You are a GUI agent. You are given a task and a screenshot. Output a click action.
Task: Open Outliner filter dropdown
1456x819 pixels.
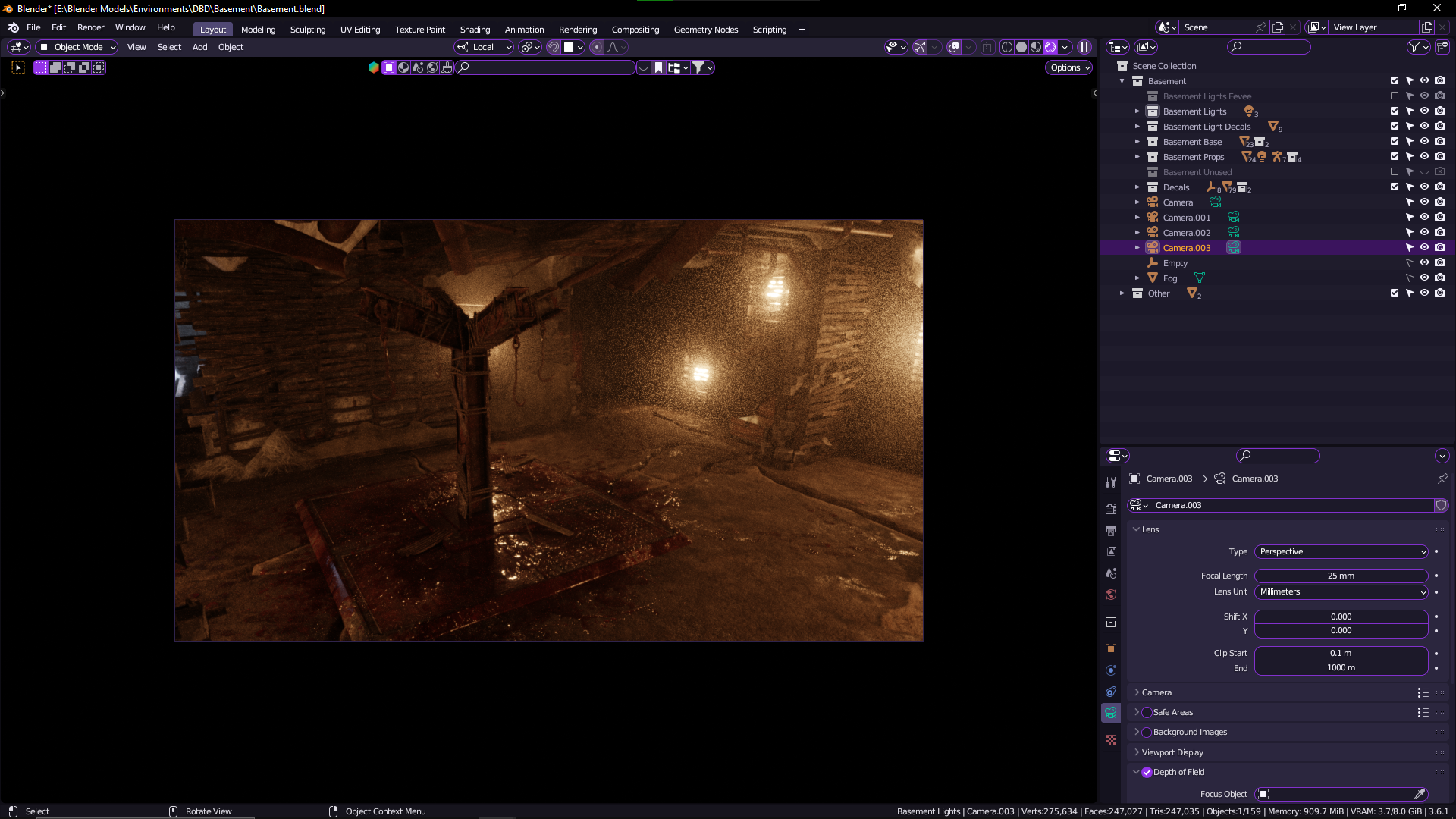1418,47
